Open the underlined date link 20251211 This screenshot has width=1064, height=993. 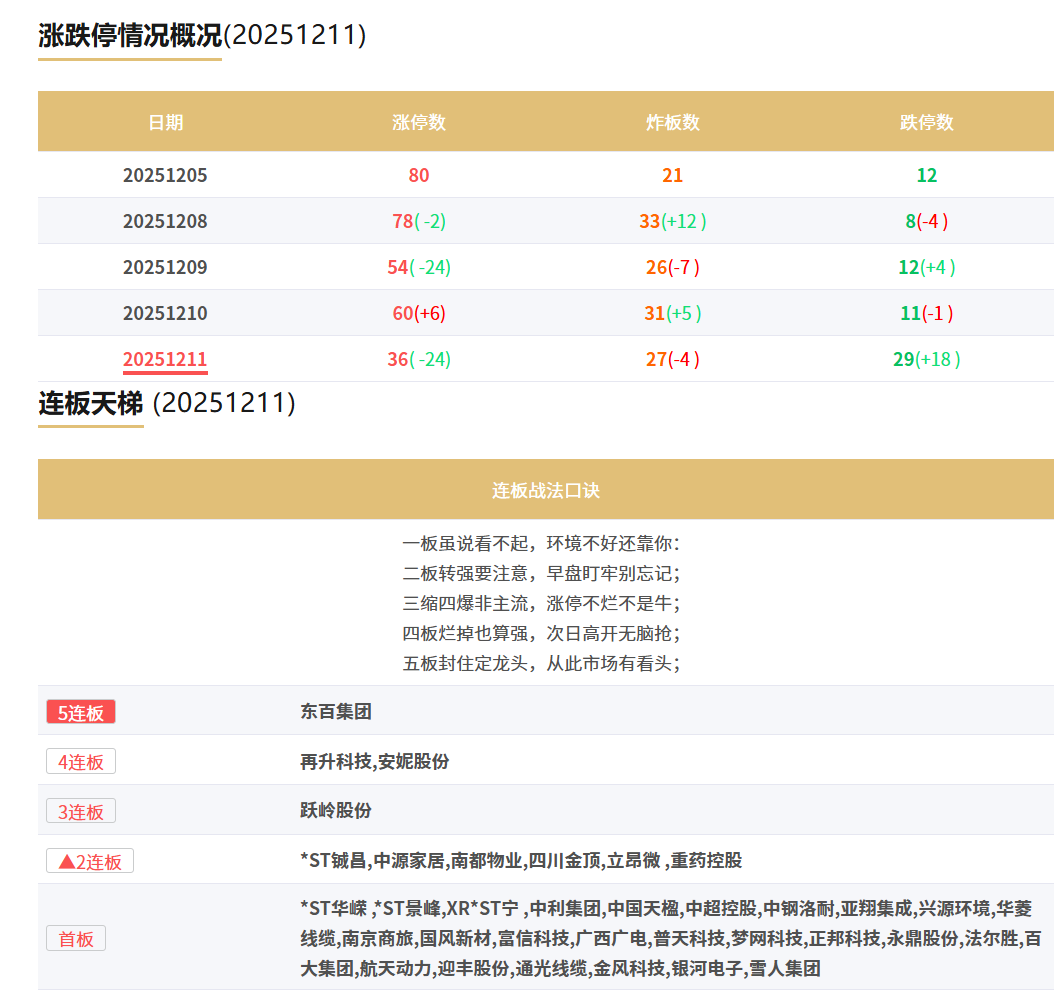click(165, 358)
